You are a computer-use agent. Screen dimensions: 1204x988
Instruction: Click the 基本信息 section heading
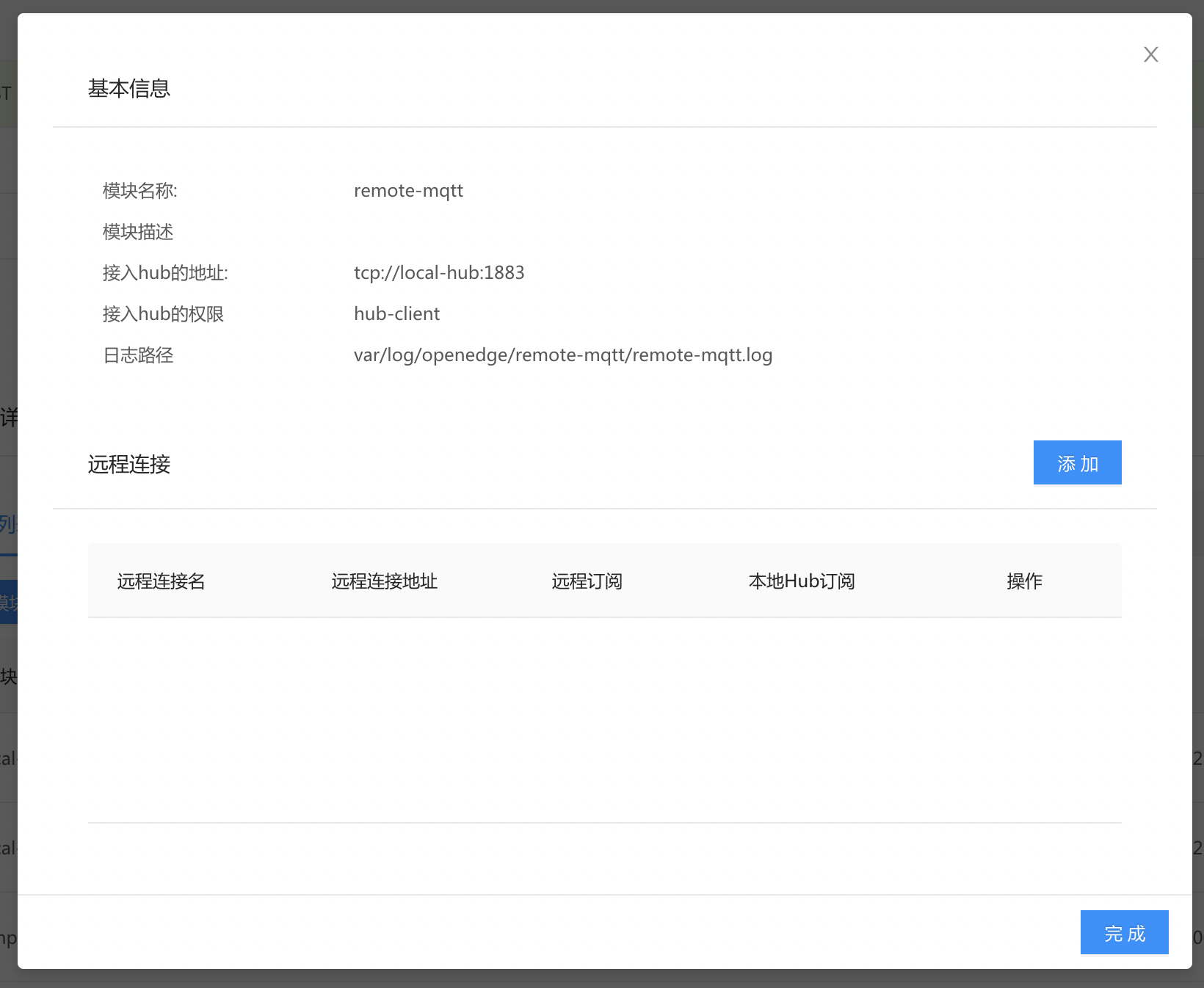pyautogui.click(x=129, y=89)
